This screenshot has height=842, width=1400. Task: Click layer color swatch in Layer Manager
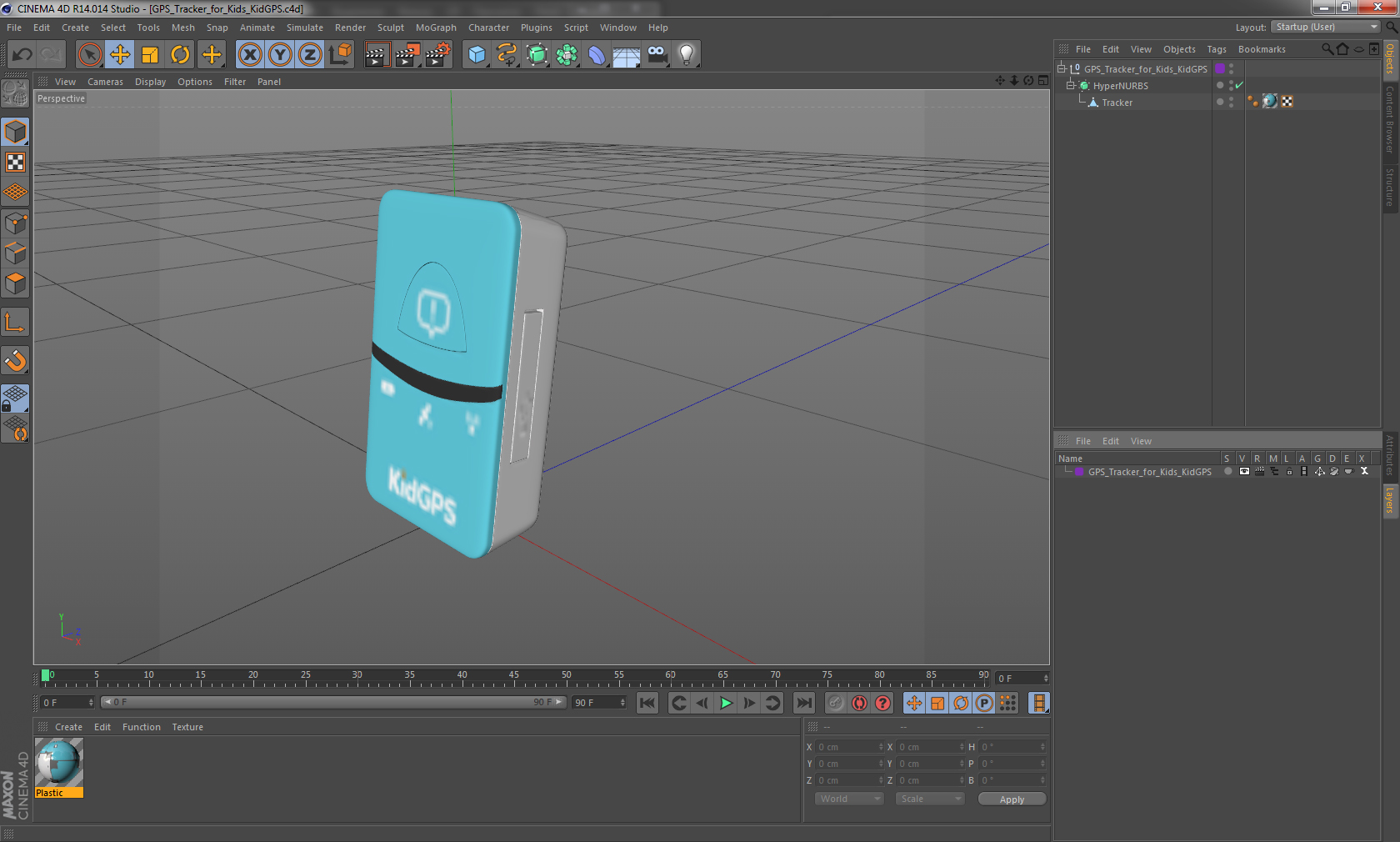coord(1079,472)
